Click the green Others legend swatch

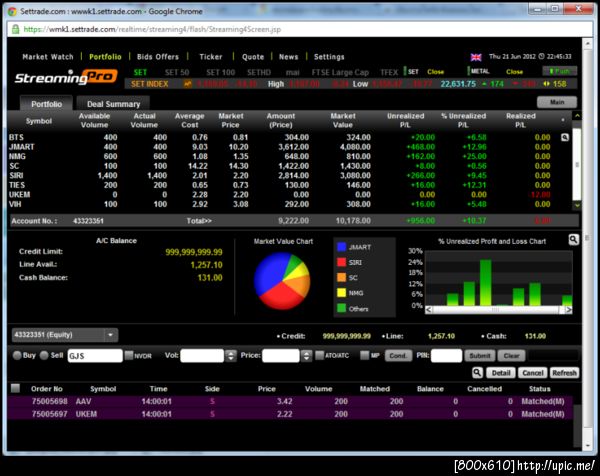341,308
